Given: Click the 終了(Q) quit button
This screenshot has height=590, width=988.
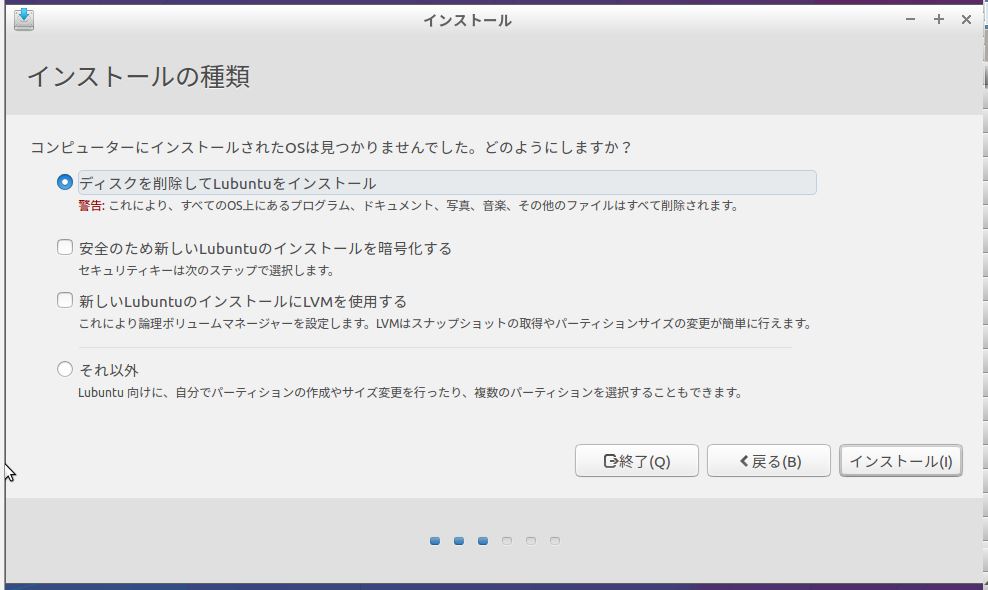Looking at the screenshot, I should [x=636, y=461].
